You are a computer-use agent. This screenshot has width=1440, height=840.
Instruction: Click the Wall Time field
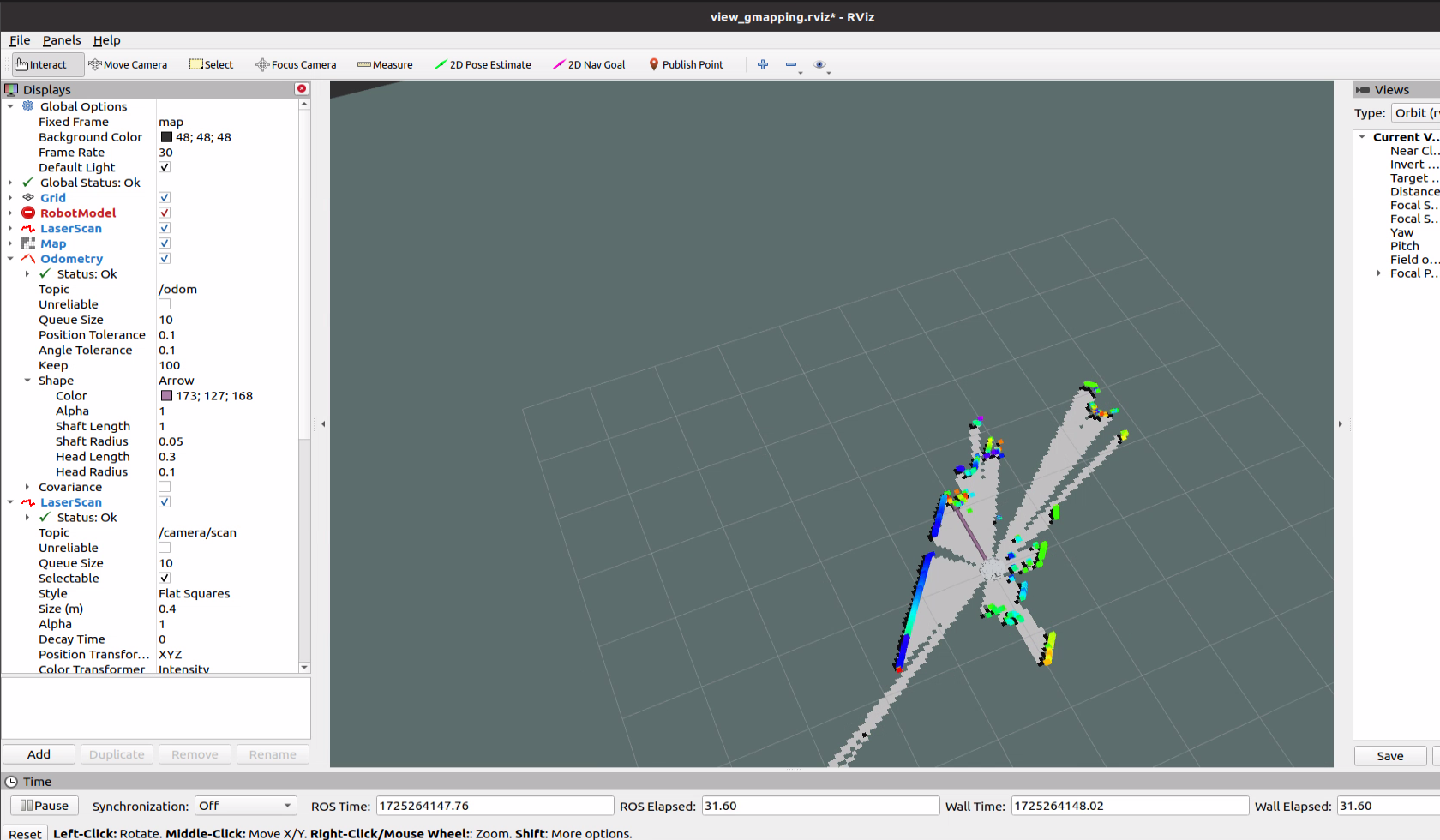(x=1130, y=806)
